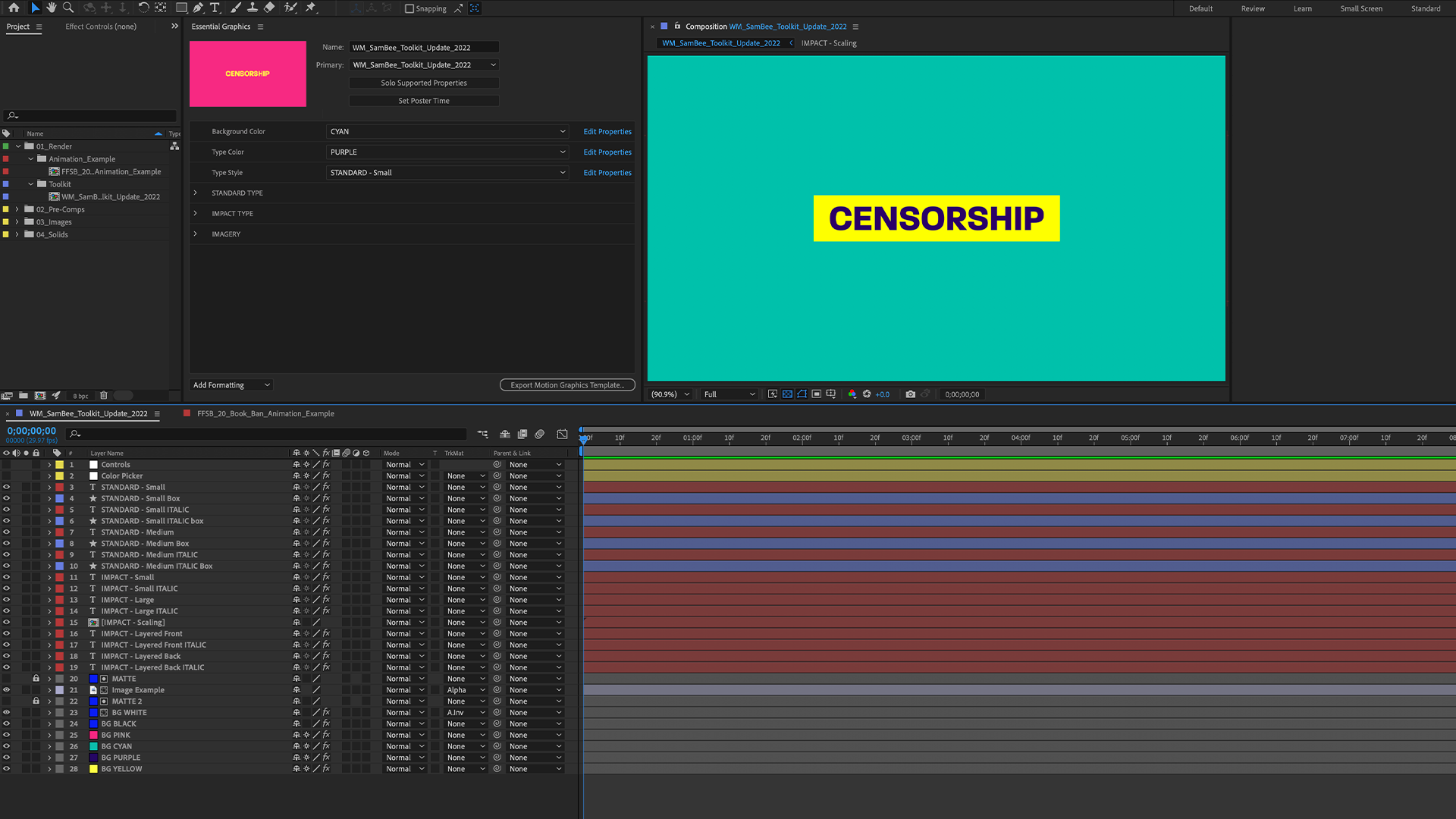Expand the IMPACT TYPE group
The width and height of the screenshot is (1456, 819).
point(195,213)
